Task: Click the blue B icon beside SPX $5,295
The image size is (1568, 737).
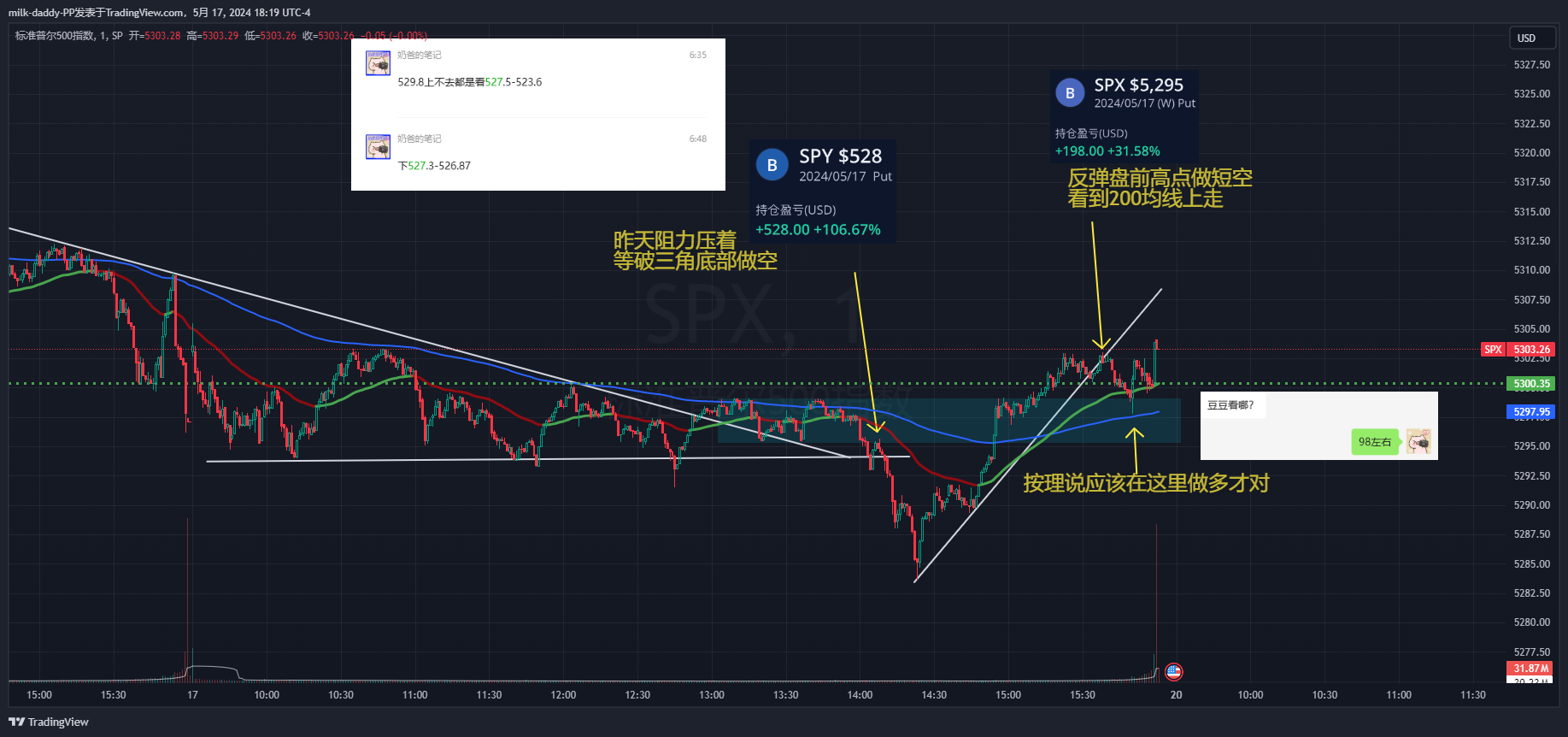Action: coord(1070,93)
